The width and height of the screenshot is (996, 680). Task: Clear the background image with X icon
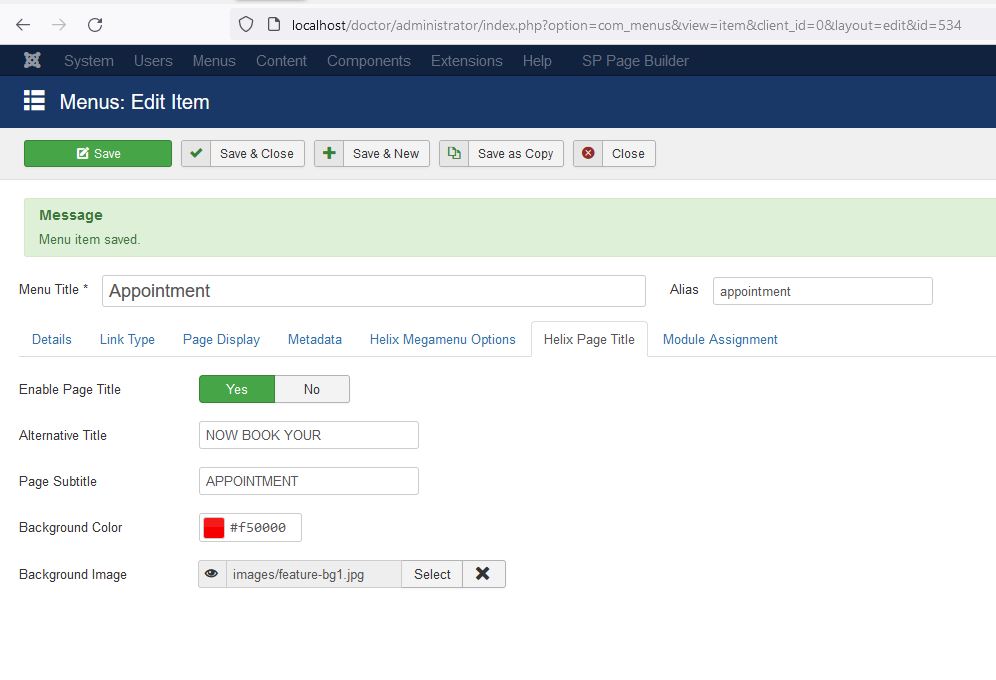coord(483,574)
